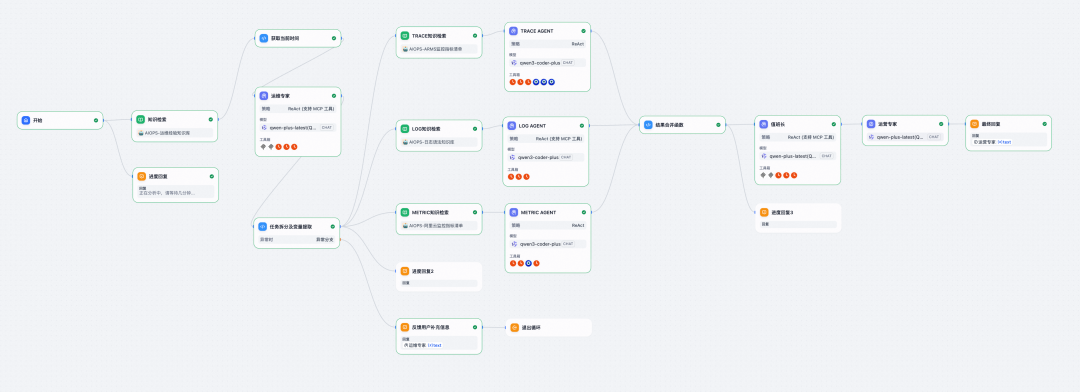The width and height of the screenshot is (1080, 392).
Task: Click the CHAT tag on LOG AGENT
Action: point(566,157)
